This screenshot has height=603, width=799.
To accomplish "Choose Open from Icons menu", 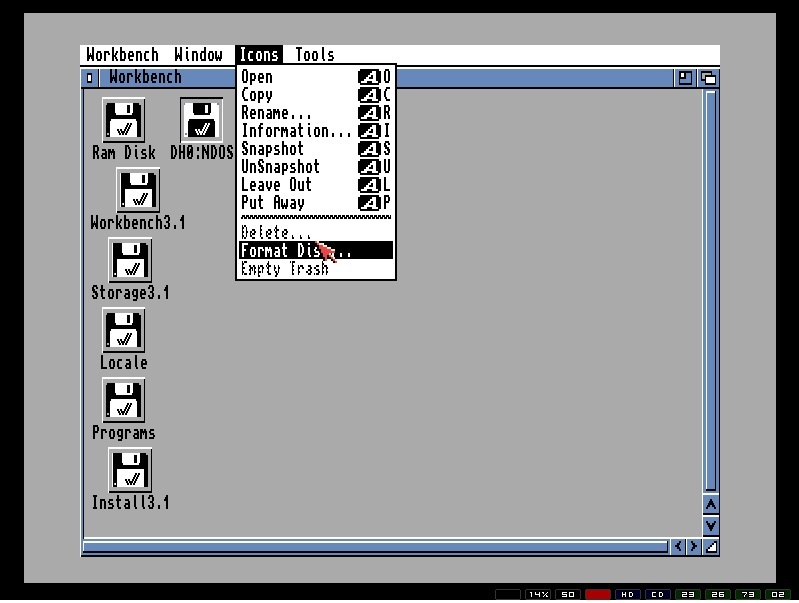I will [x=316, y=77].
